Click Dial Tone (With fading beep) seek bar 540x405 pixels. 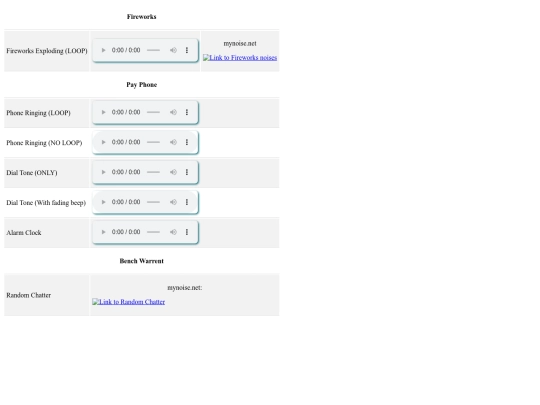point(153,202)
